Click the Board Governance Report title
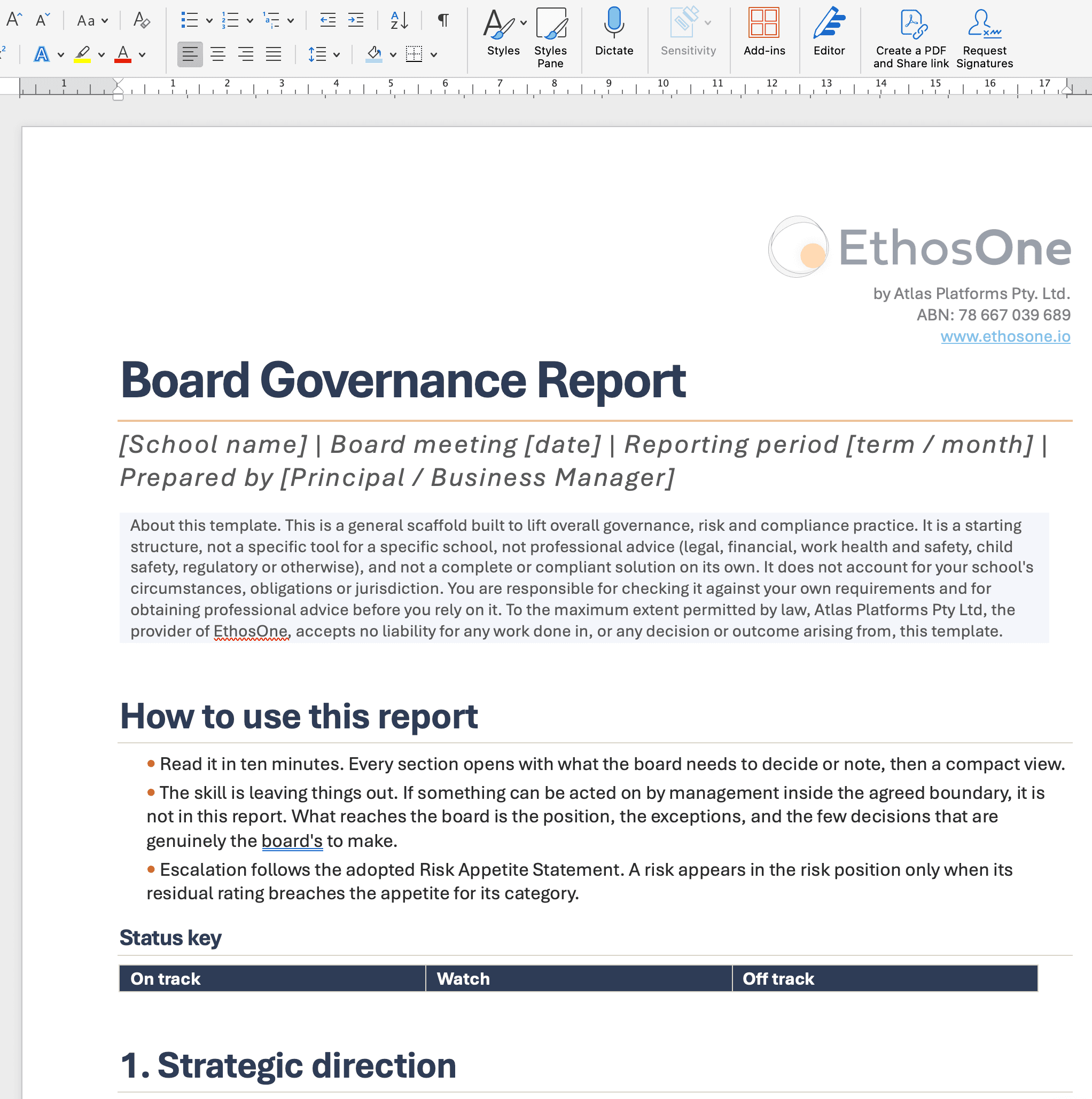Viewport: 1092px width, 1099px height. click(403, 380)
